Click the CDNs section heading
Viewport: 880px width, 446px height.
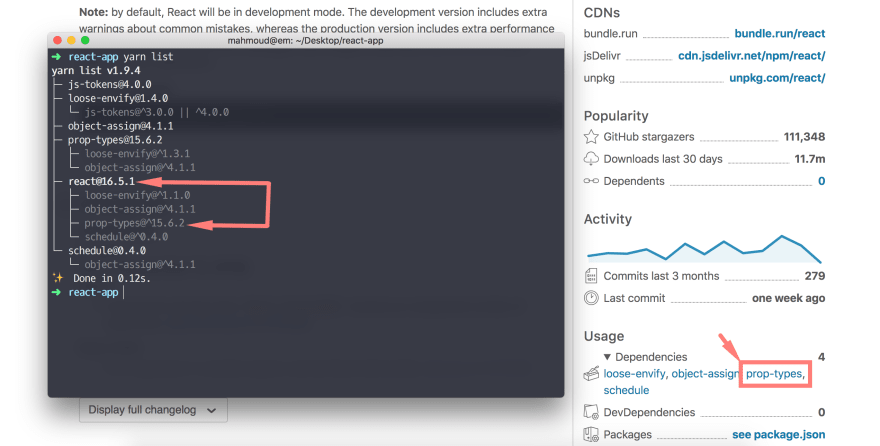[602, 12]
